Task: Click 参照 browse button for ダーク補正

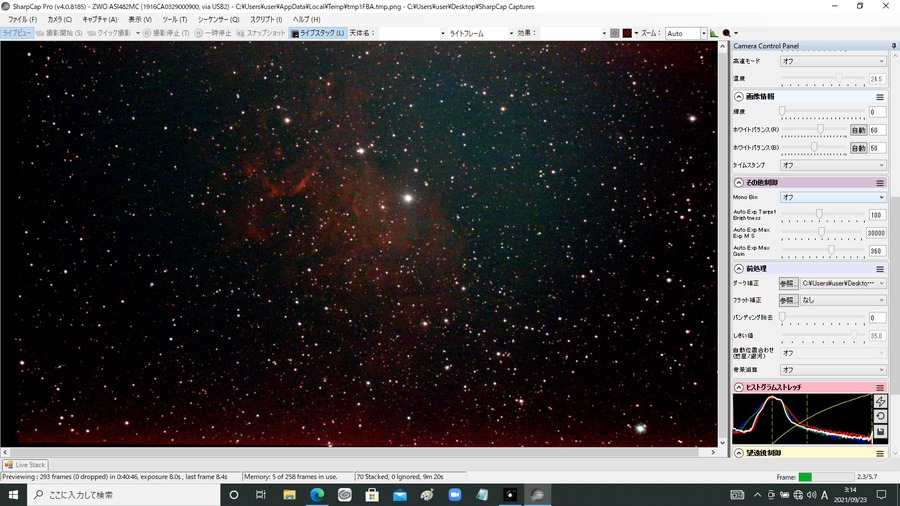Action: [x=788, y=283]
